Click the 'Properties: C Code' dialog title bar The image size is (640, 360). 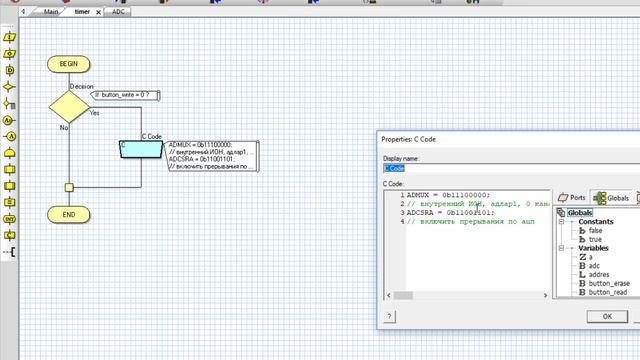[x=509, y=139]
